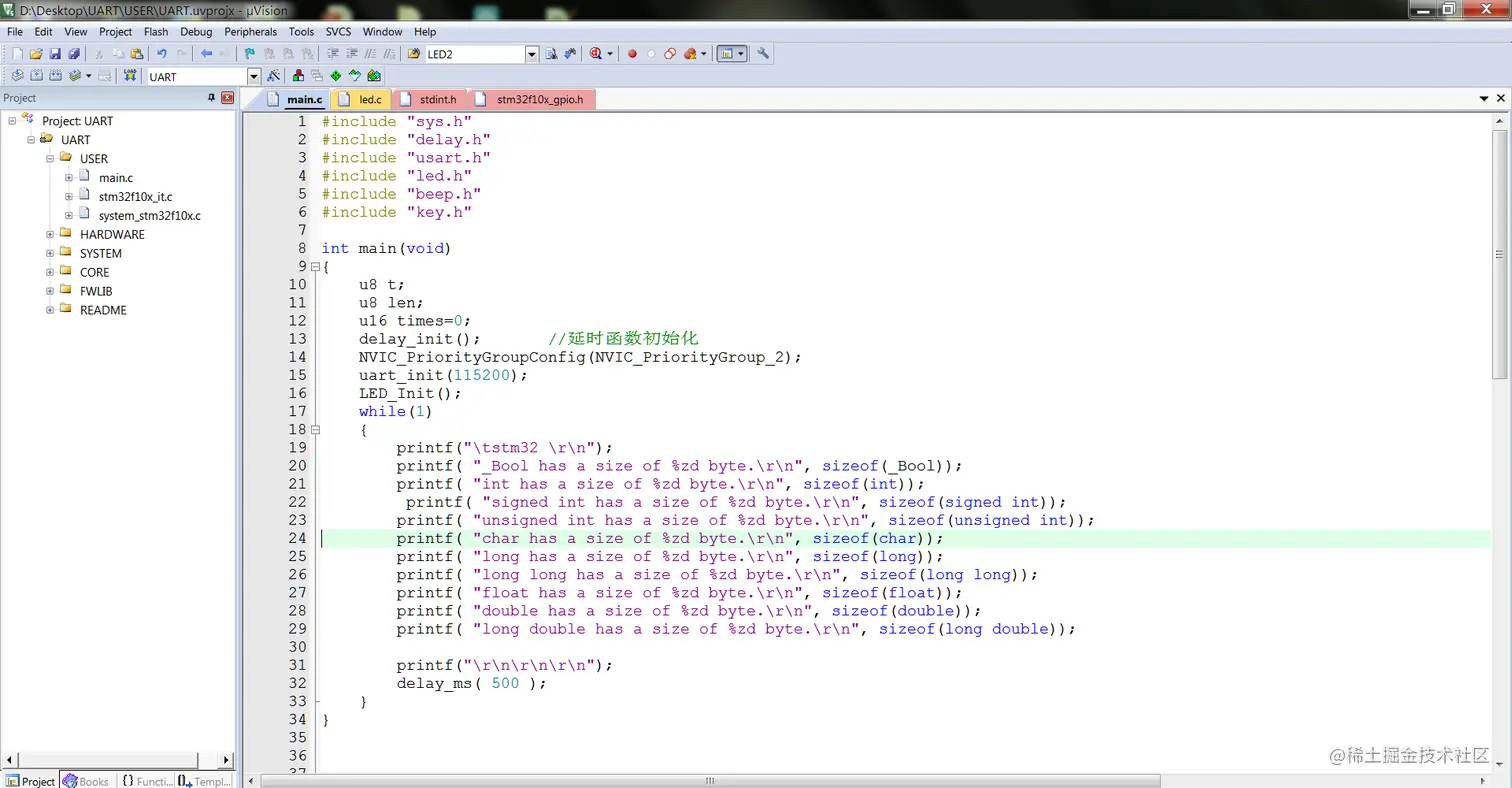Toggle a bookmark on the current line

pyautogui.click(x=250, y=54)
